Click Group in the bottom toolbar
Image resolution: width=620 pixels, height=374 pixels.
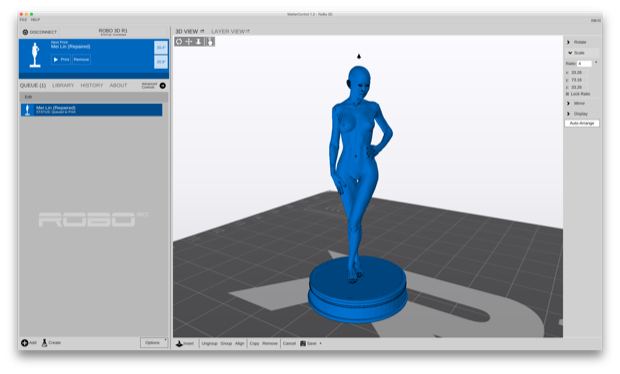[226, 344]
